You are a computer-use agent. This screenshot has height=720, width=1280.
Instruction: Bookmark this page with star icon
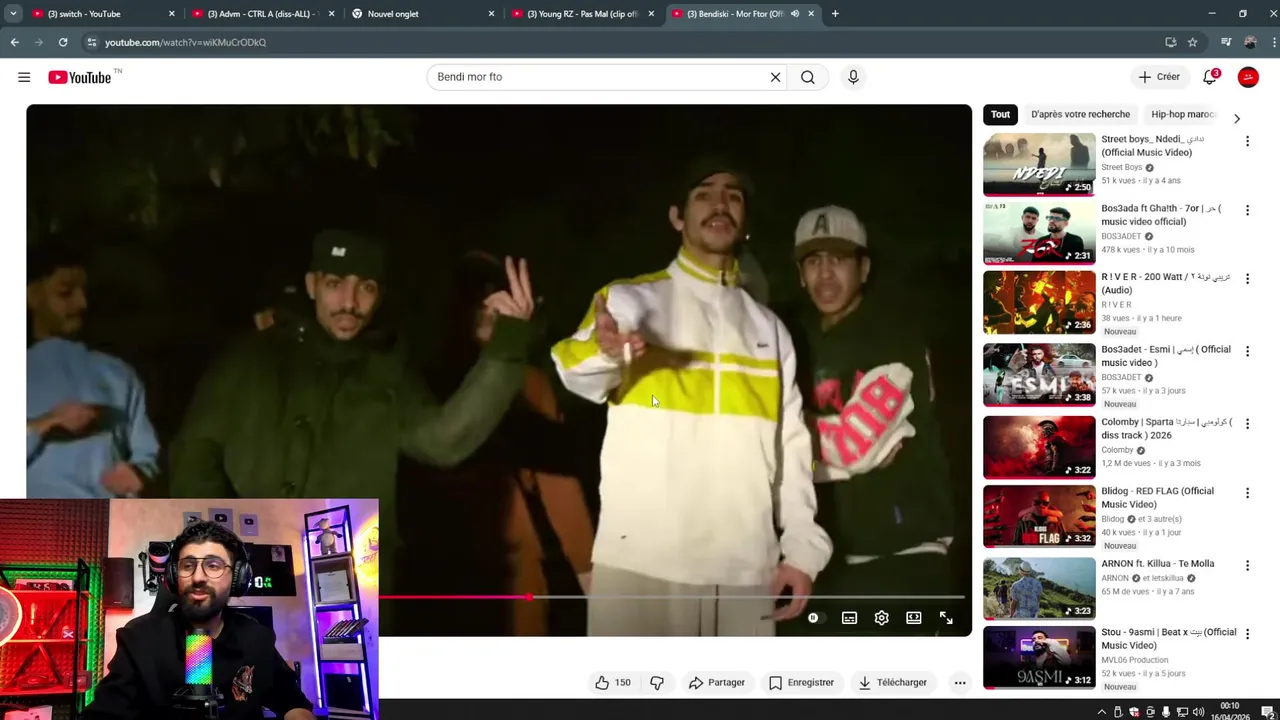click(x=1192, y=42)
